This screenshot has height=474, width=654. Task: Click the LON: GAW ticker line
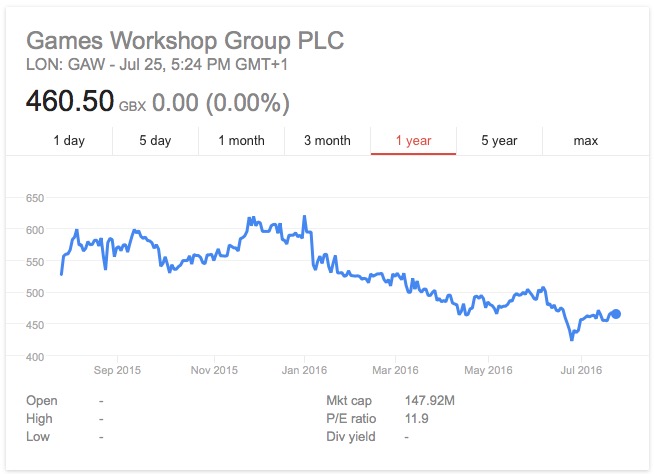coord(157,65)
